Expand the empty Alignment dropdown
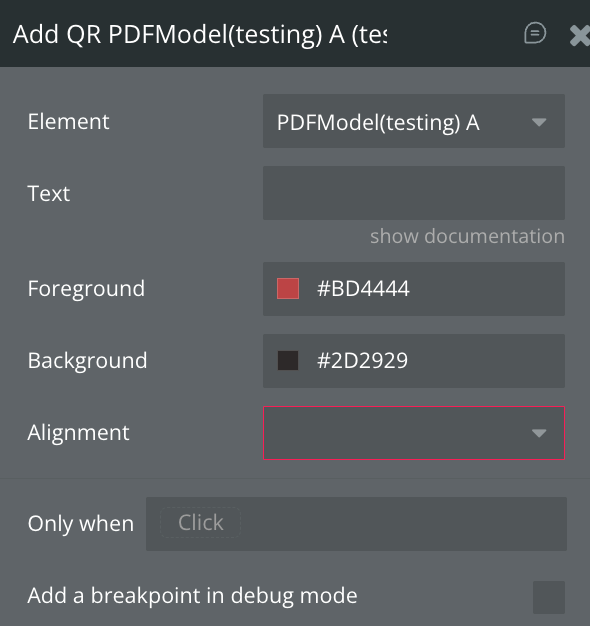The height and width of the screenshot is (626, 590). pyautogui.click(x=414, y=433)
